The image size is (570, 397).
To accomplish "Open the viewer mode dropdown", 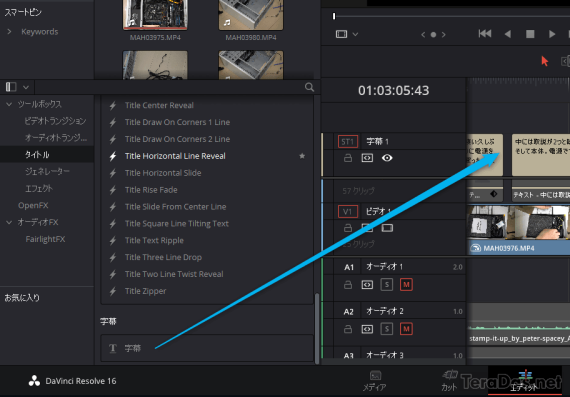I will coord(355,34).
